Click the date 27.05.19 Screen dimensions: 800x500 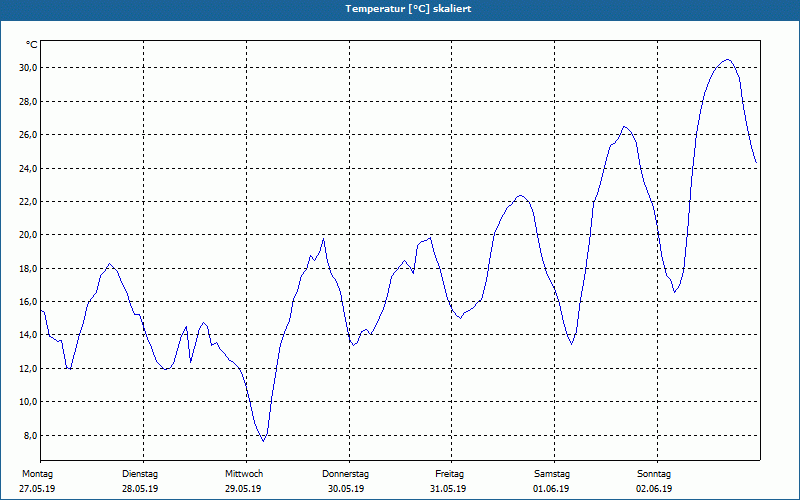(x=37, y=489)
